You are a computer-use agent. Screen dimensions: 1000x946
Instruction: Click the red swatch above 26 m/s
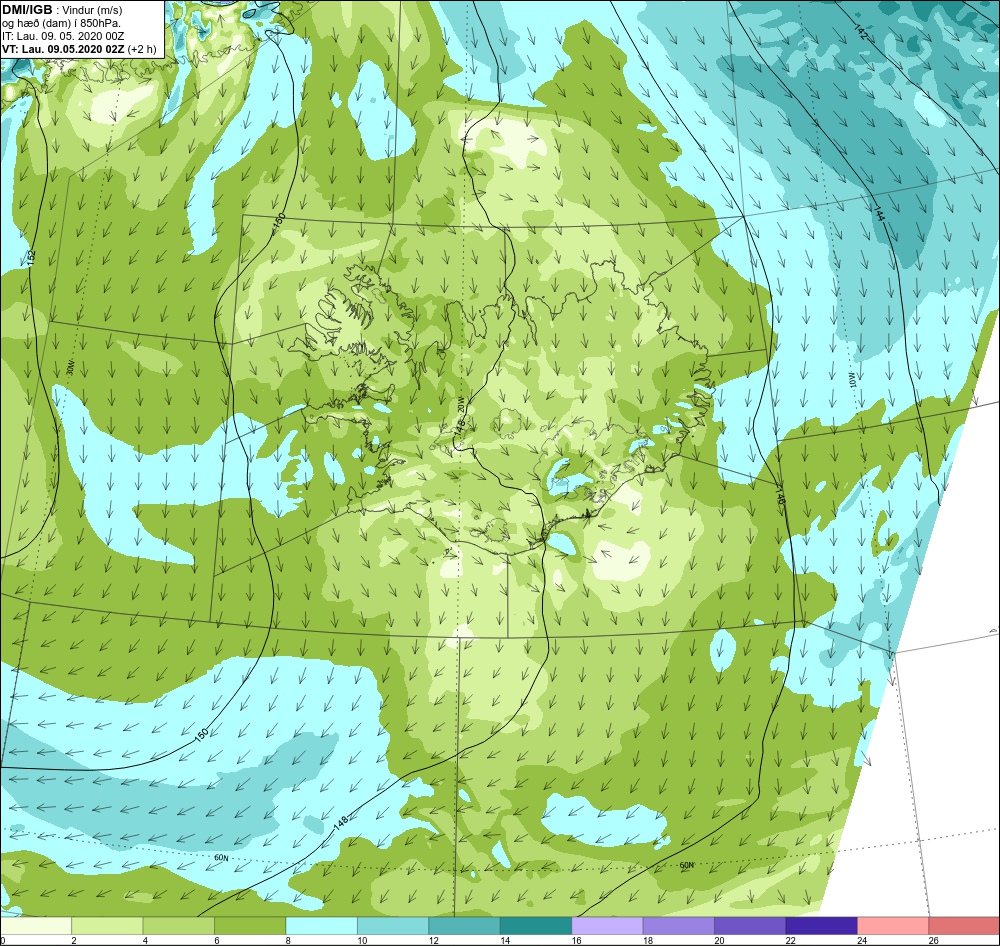pos(964,926)
